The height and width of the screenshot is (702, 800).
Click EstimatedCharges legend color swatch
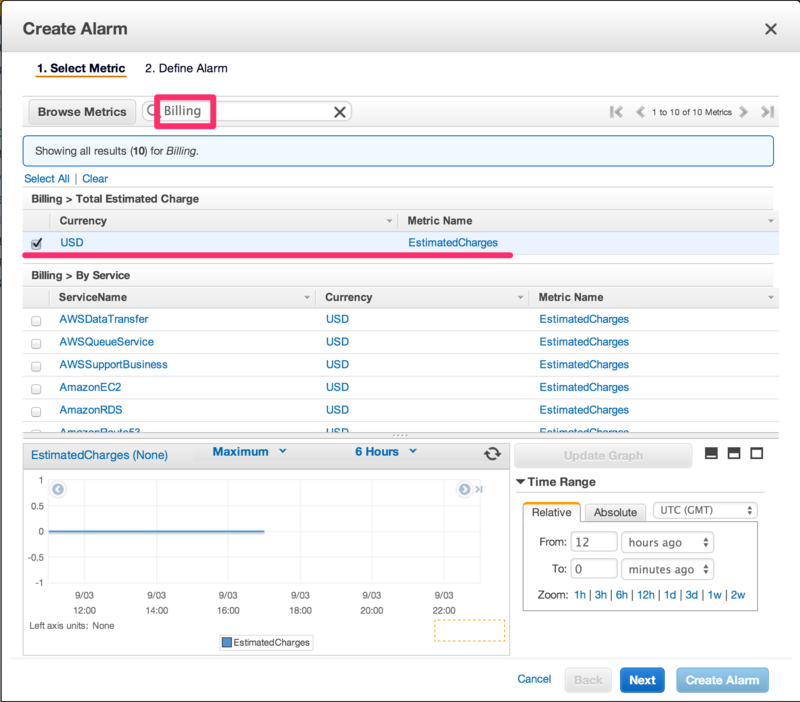tap(227, 642)
